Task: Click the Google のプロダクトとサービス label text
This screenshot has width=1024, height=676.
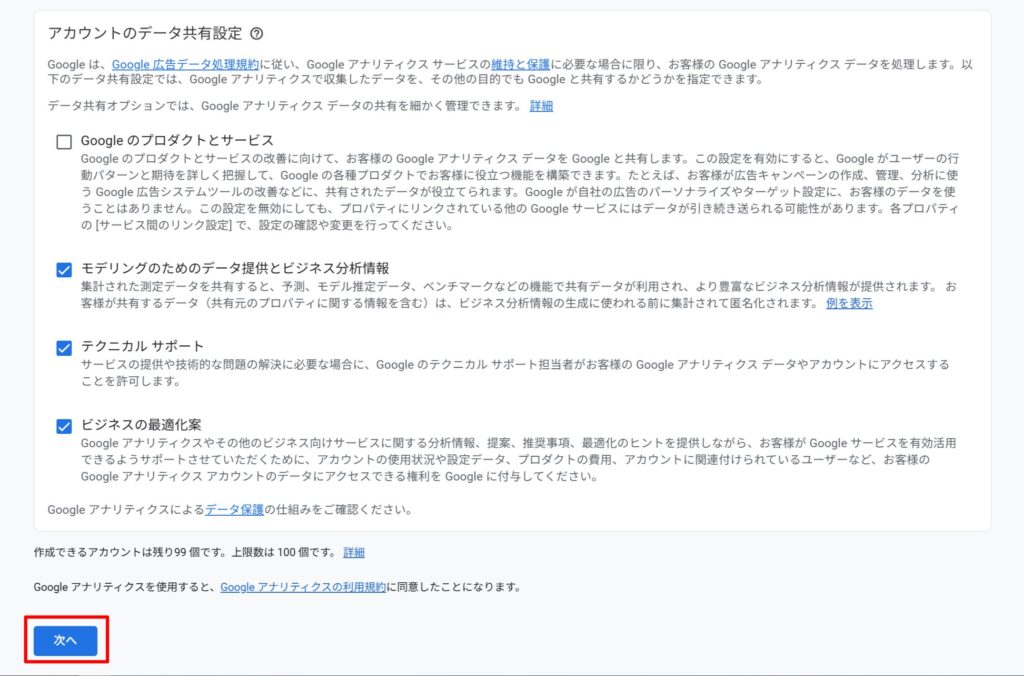Action: point(177,141)
